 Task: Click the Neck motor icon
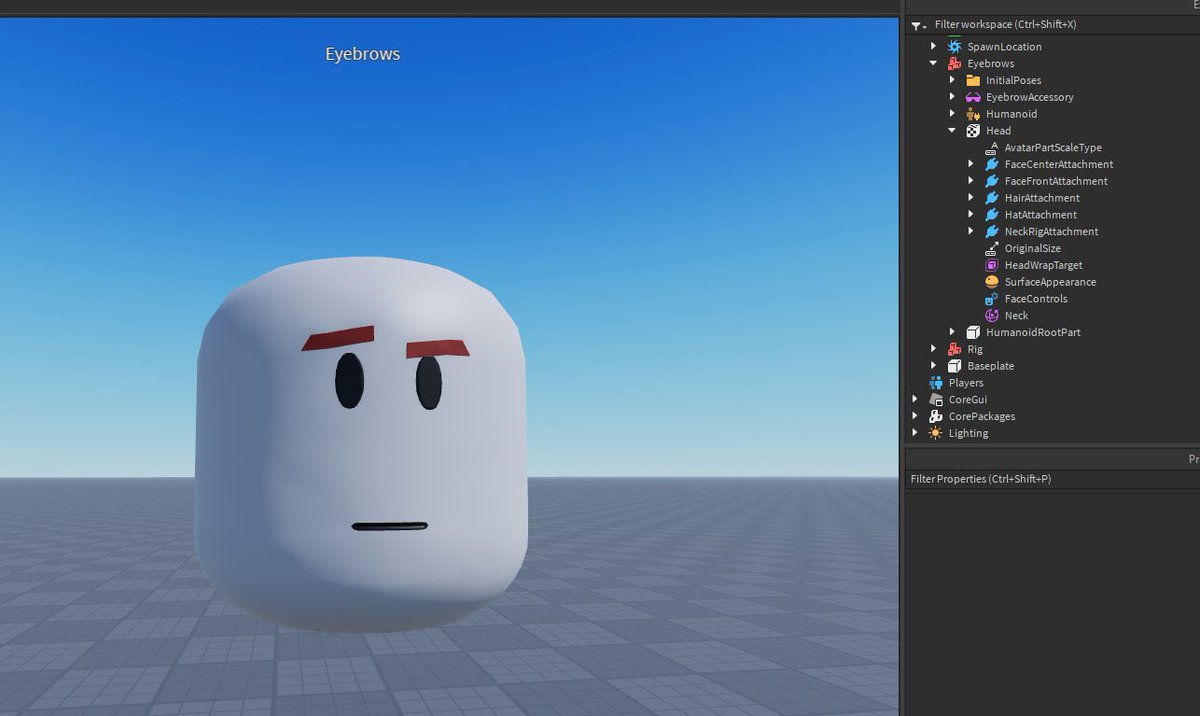(992, 316)
